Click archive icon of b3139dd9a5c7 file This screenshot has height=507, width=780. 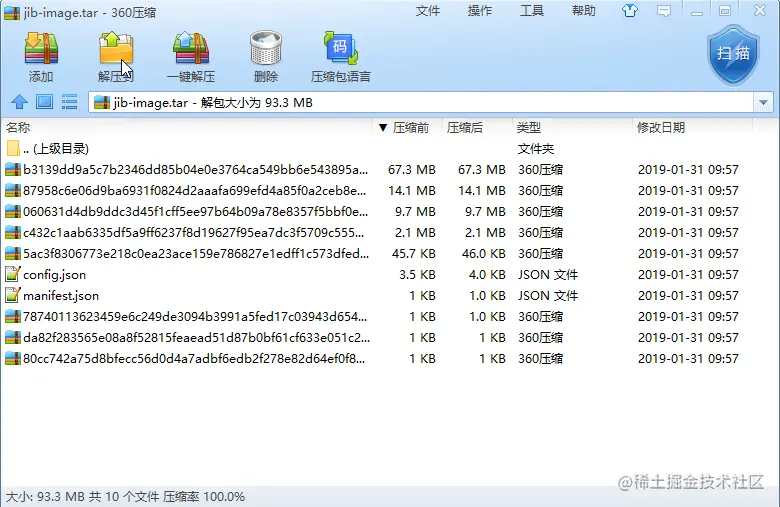click(x=12, y=170)
